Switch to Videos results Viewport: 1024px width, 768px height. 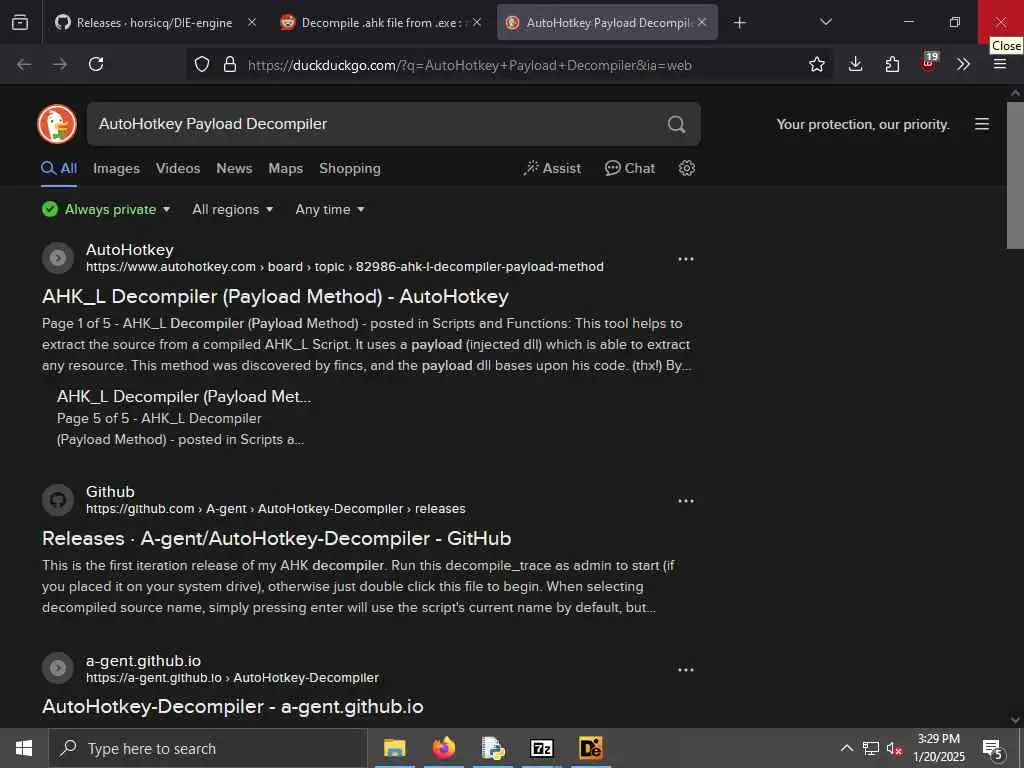178,168
